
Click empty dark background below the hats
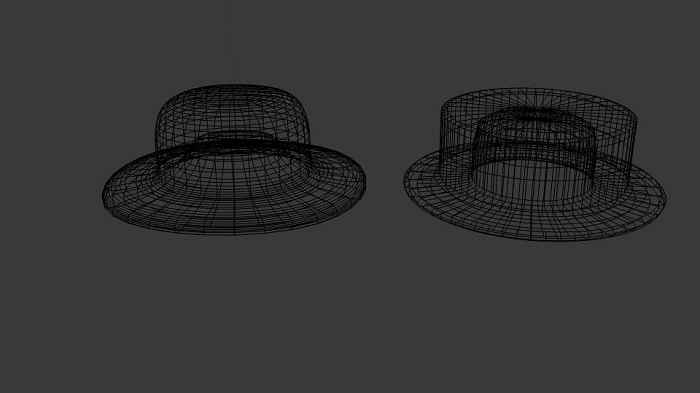point(350,322)
